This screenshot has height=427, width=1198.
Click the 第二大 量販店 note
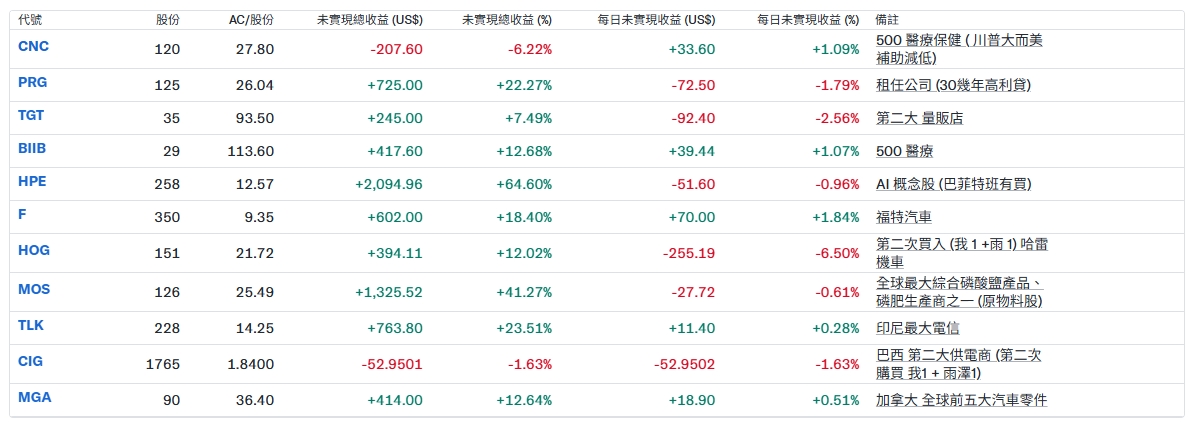pos(919,118)
